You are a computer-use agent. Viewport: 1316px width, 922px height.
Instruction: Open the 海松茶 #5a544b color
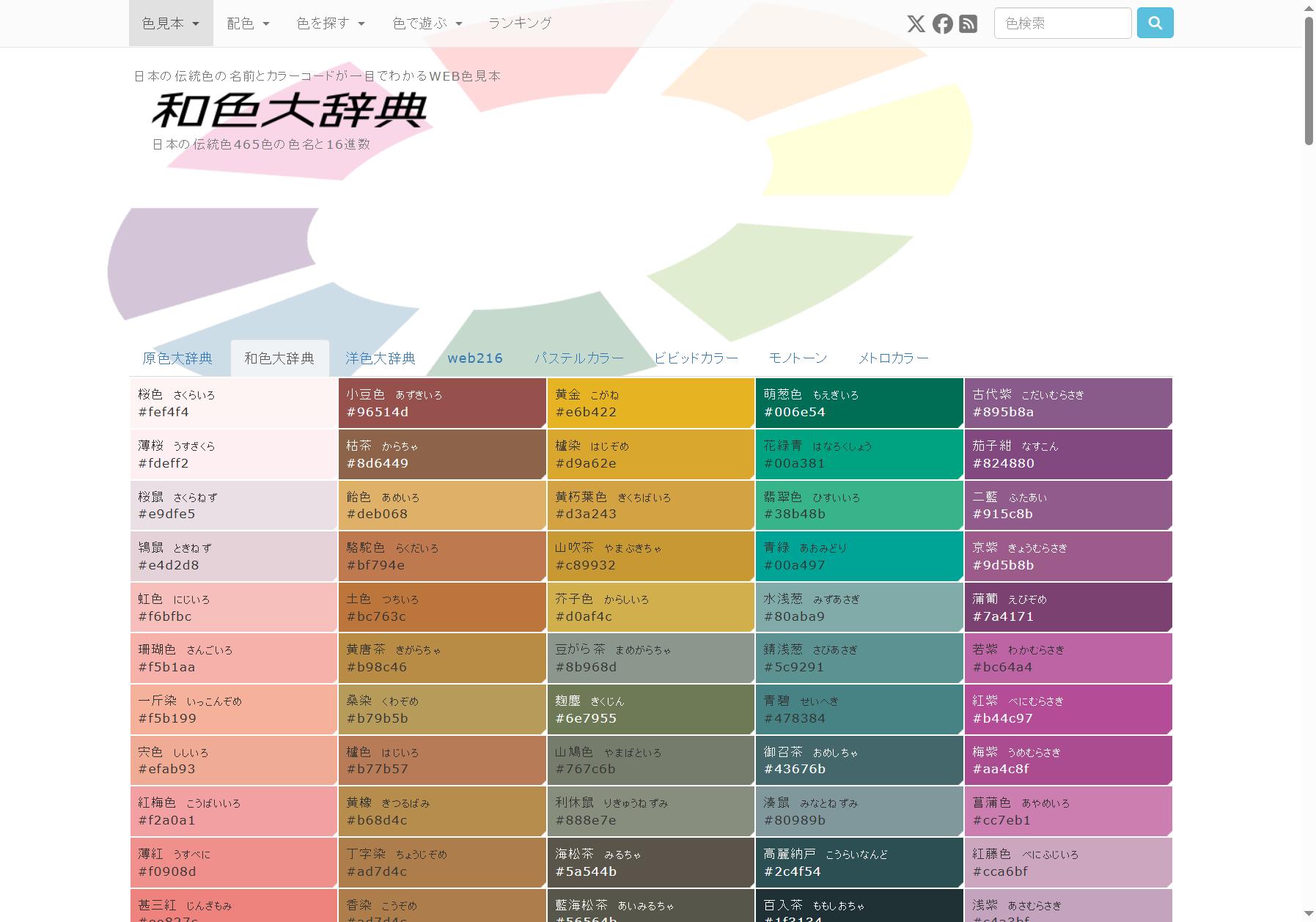coord(650,863)
